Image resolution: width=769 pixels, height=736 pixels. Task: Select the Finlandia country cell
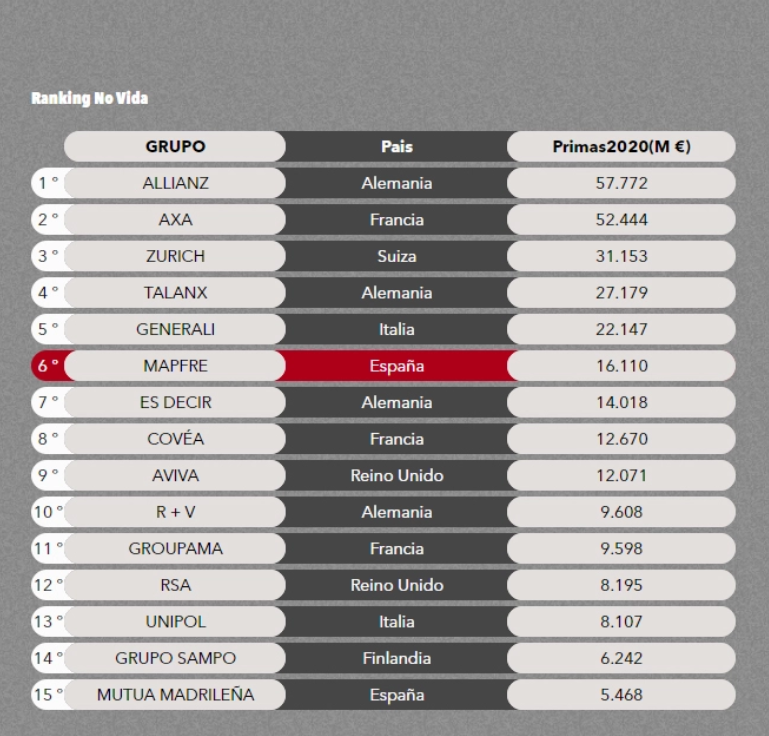396,658
